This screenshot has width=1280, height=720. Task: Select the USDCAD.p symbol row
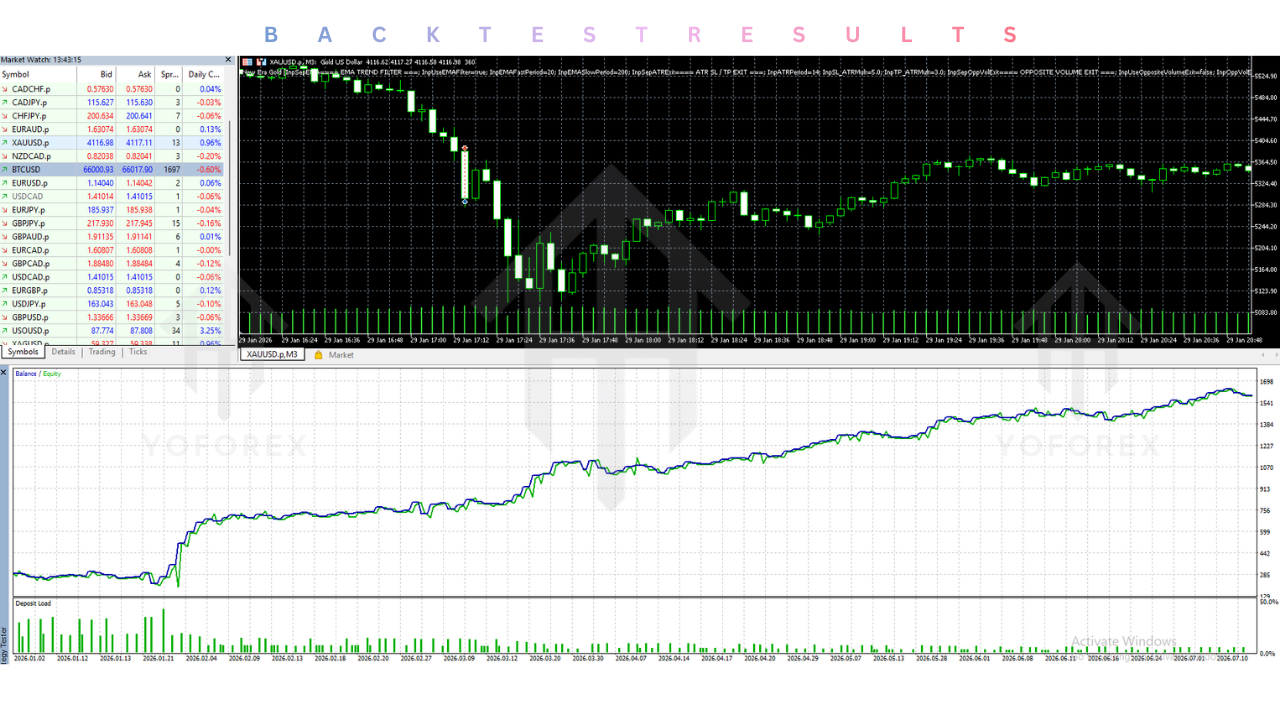click(x=112, y=277)
